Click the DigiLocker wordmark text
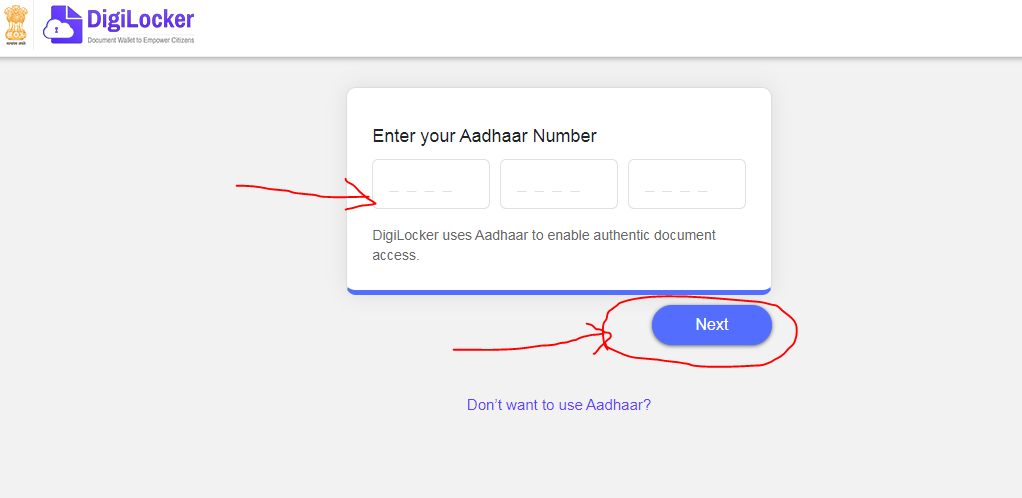 pos(140,19)
